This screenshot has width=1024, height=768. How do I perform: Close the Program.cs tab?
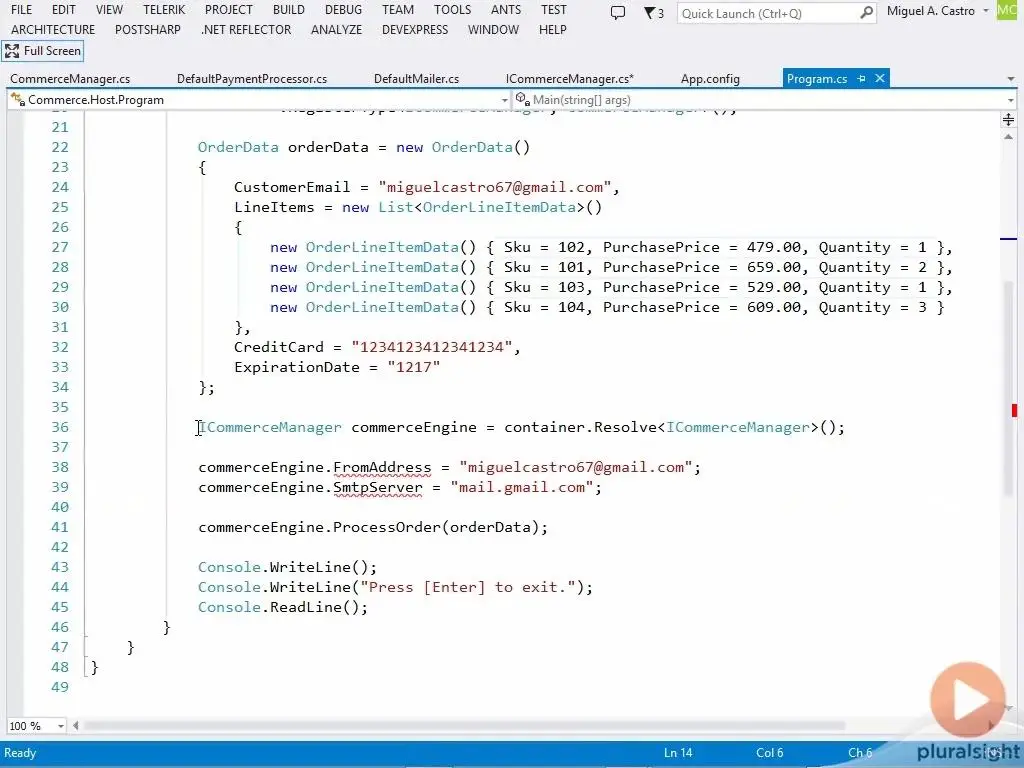tap(880, 78)
